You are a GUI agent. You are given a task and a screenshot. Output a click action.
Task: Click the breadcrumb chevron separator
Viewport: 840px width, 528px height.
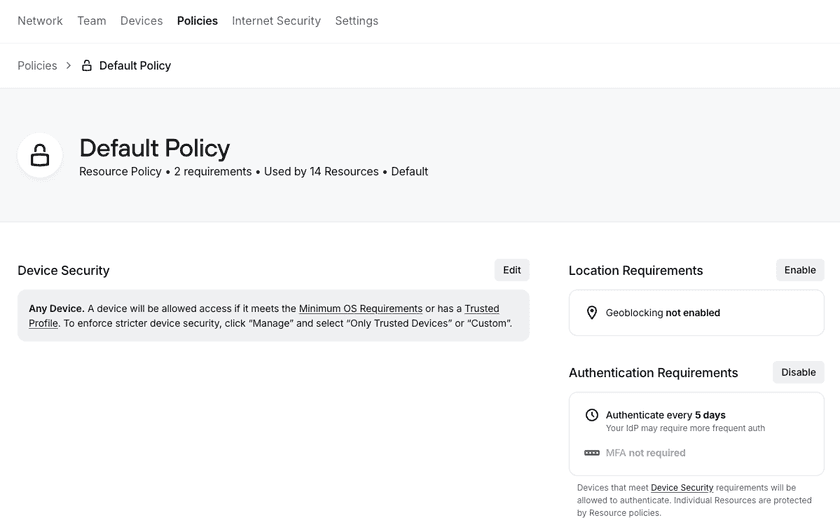[69, 66]
